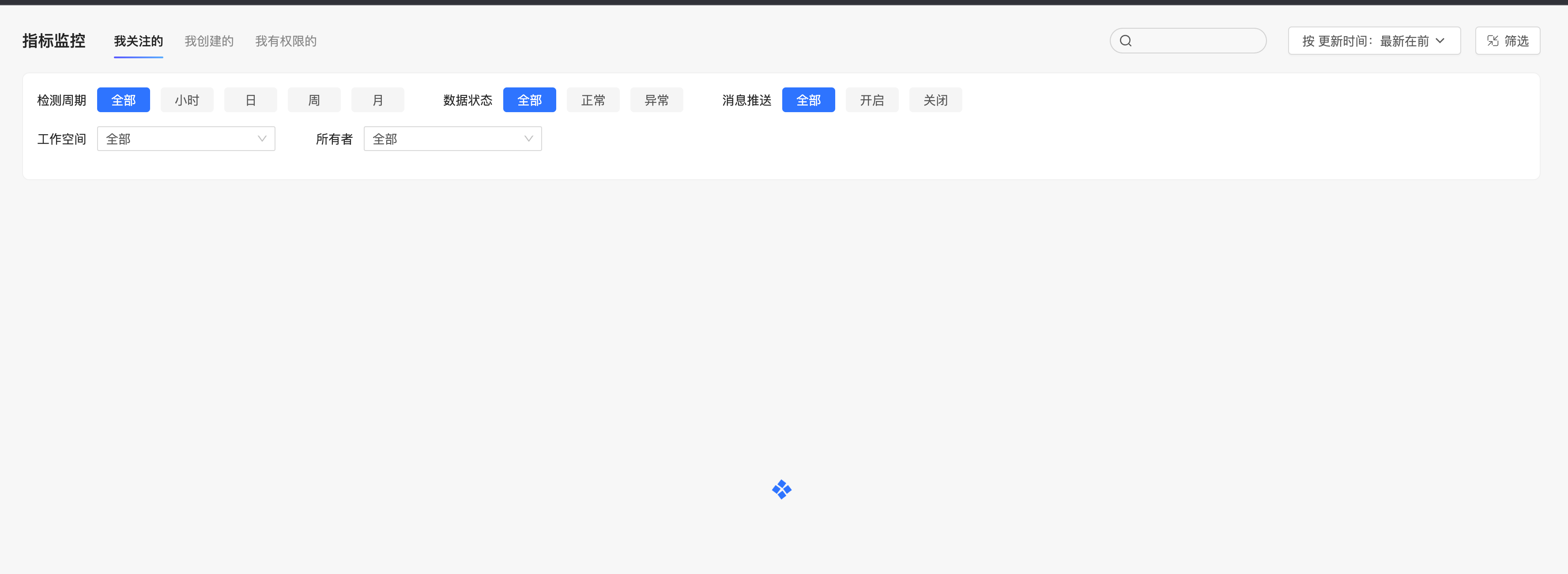1568x574 pixels.
Task: Open the 工作空间 全部 dropdown
Action: (186, 138)
